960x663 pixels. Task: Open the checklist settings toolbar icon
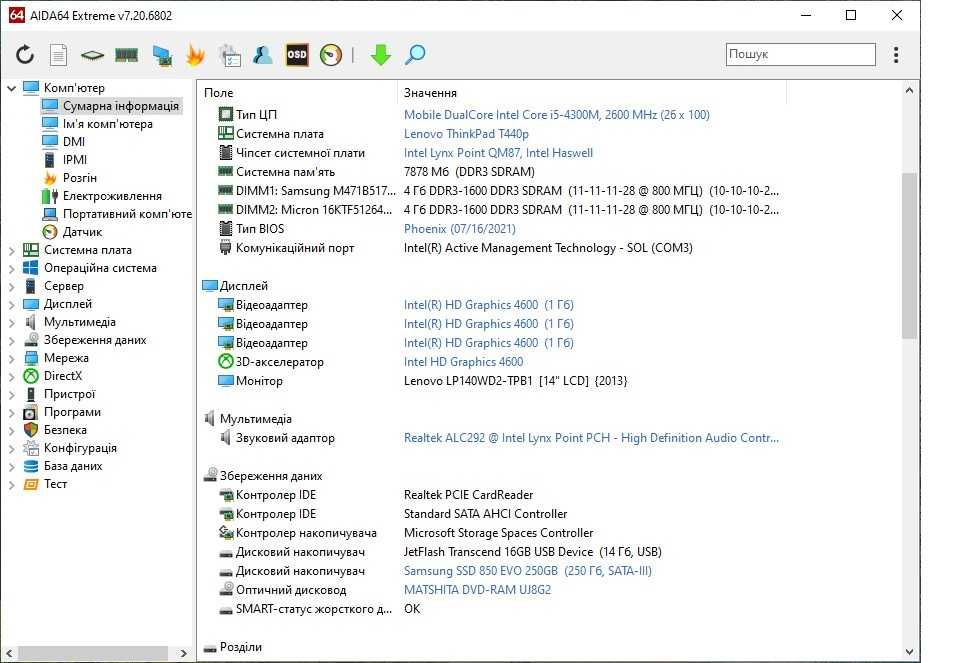[x=230, y=55]
